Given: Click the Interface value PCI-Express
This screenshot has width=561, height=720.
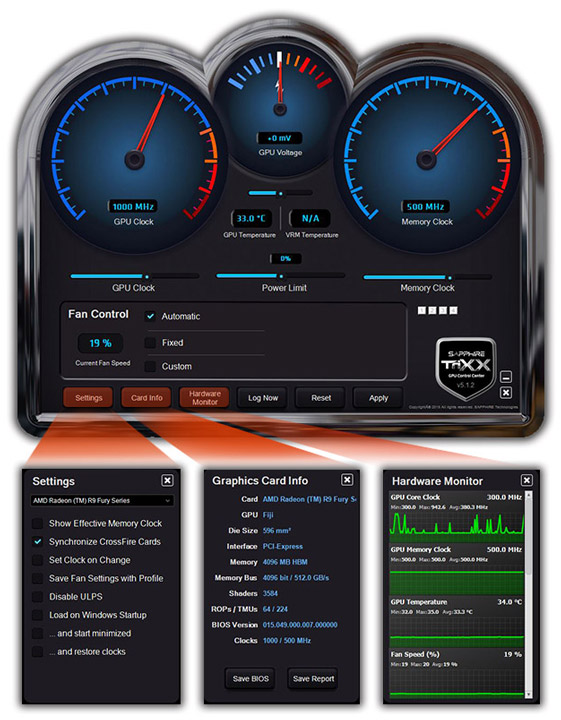Looking at the screenshot, I should pos(282,546).
